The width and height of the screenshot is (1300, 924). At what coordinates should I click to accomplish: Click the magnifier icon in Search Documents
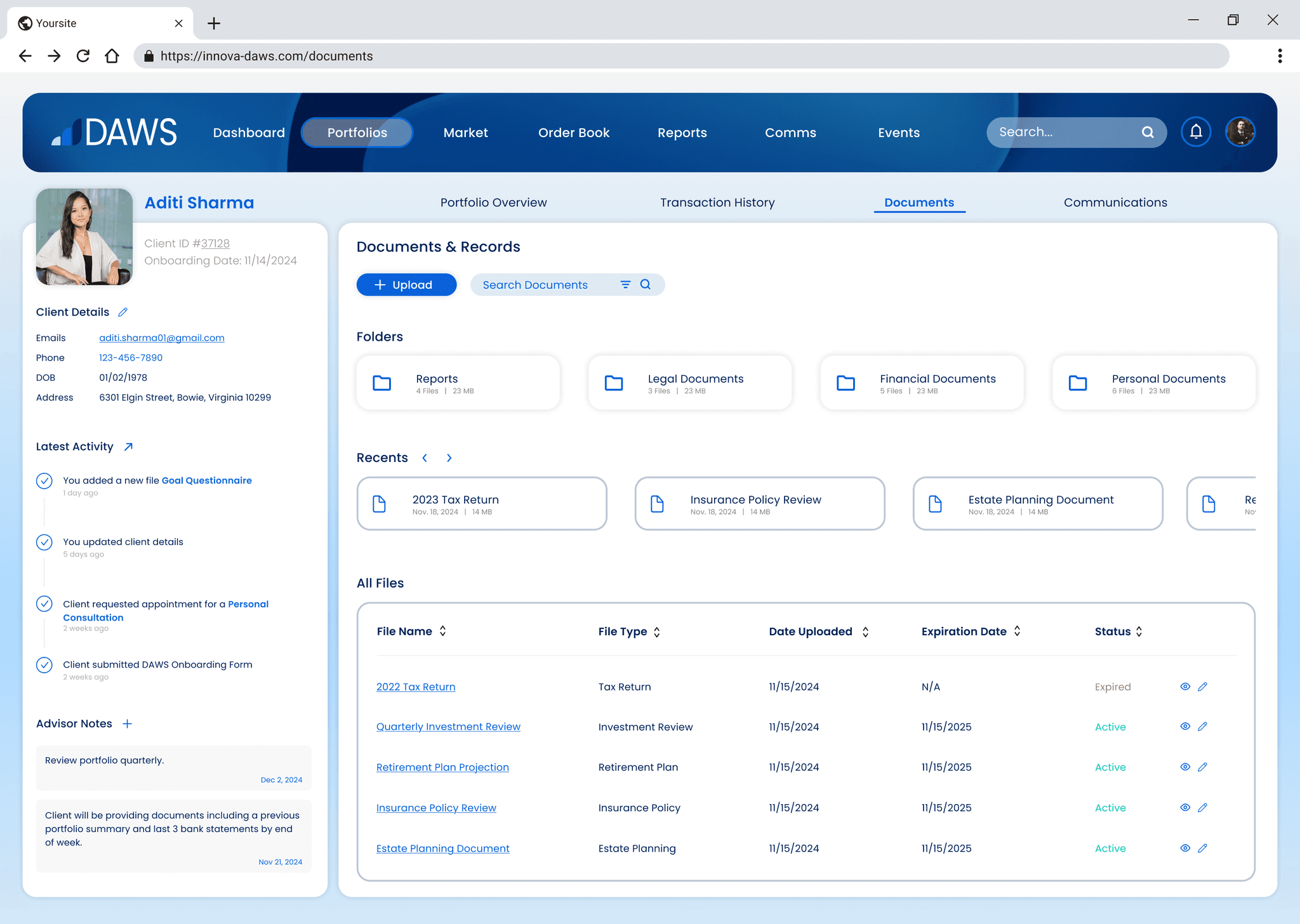tap(645, 285)
